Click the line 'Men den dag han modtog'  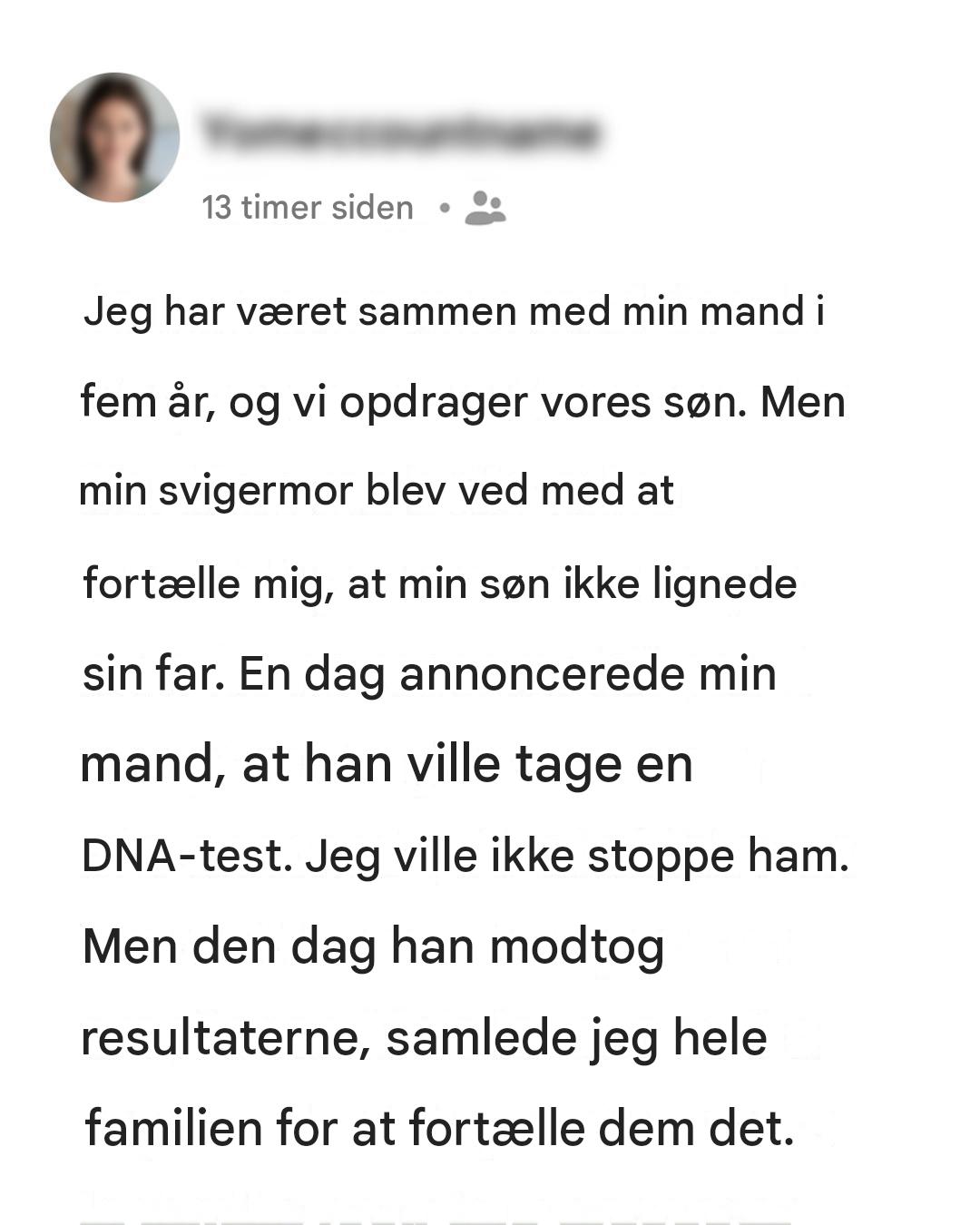[374, 948]
